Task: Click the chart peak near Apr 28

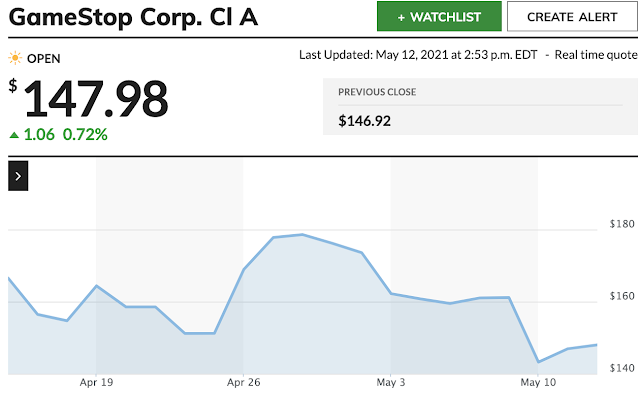Action: (x=302, y=234)
